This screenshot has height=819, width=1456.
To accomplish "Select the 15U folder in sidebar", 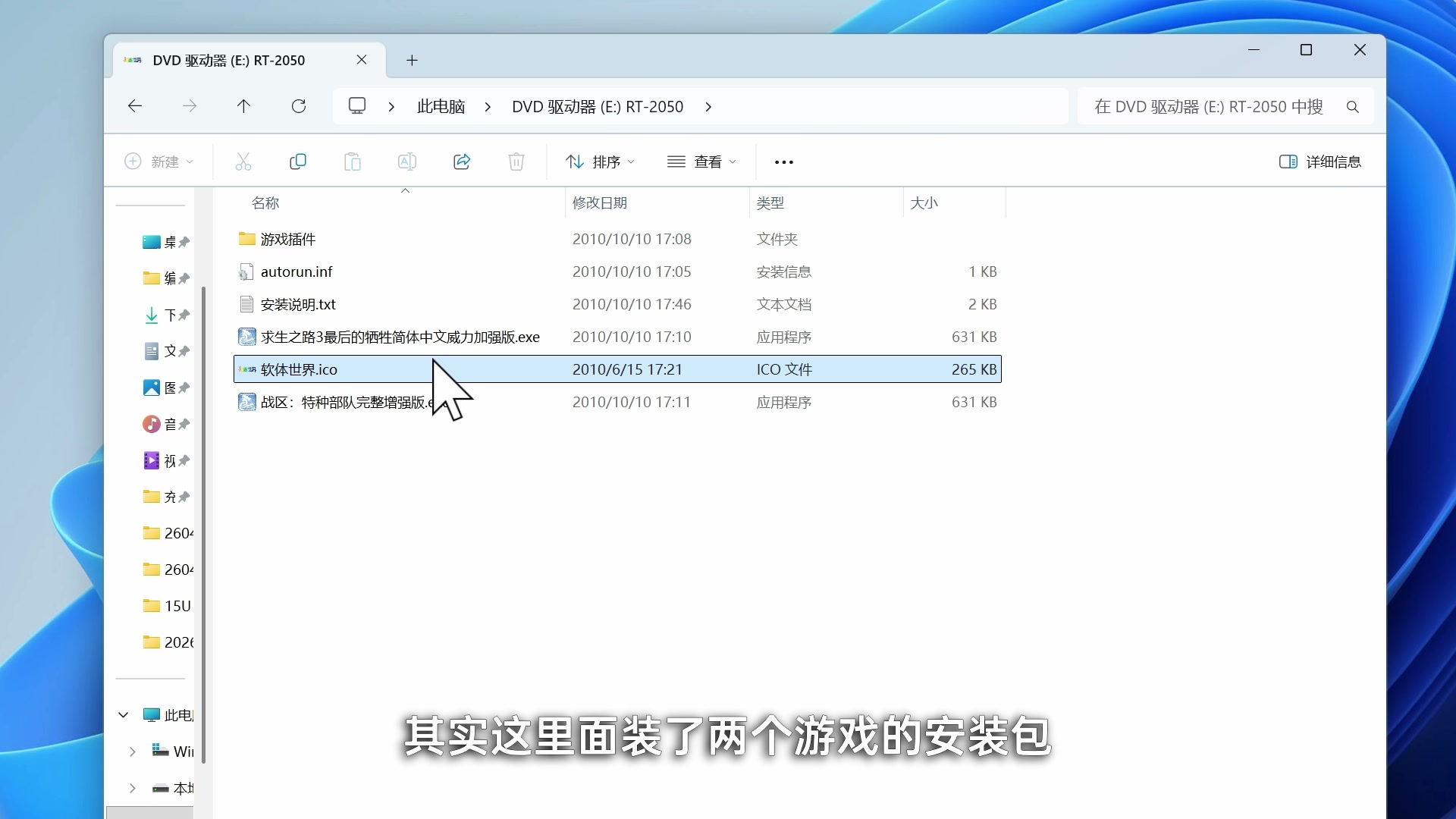I will point(167,606).
